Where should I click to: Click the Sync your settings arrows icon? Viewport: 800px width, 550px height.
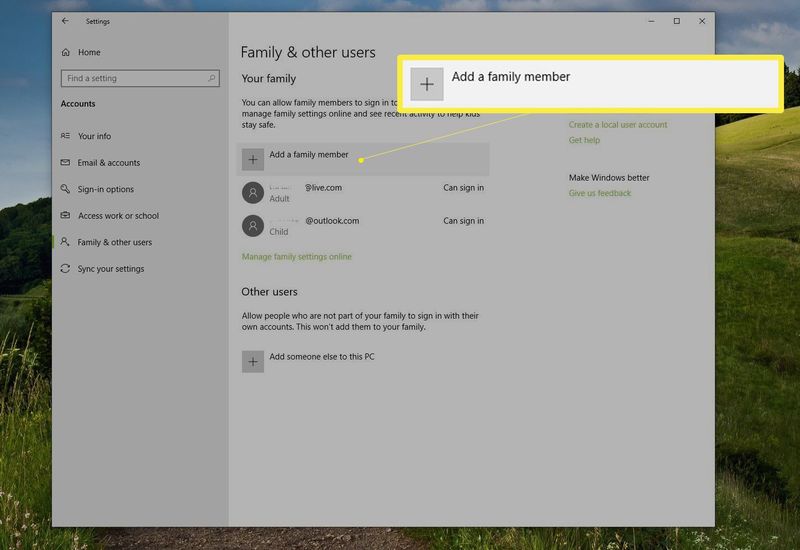(x=65, y=268)
